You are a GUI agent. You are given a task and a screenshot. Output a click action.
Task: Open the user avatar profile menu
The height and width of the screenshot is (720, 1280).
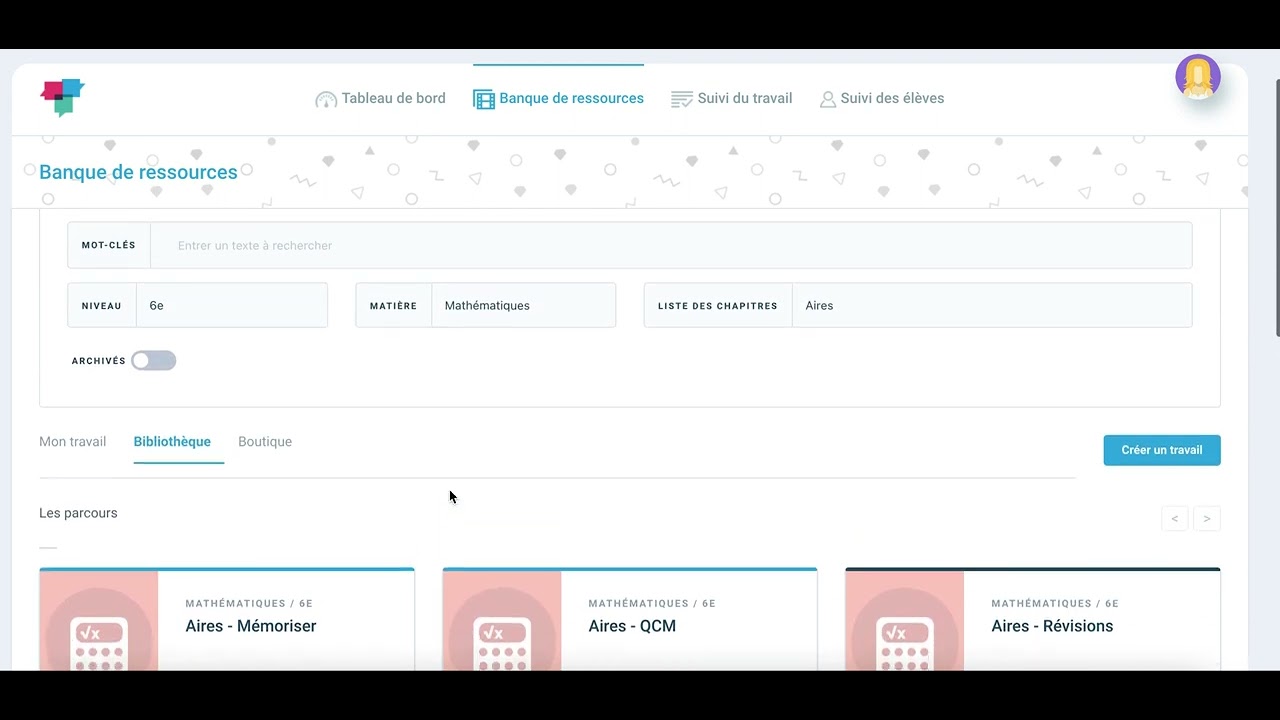click(x=1198, y=78)
